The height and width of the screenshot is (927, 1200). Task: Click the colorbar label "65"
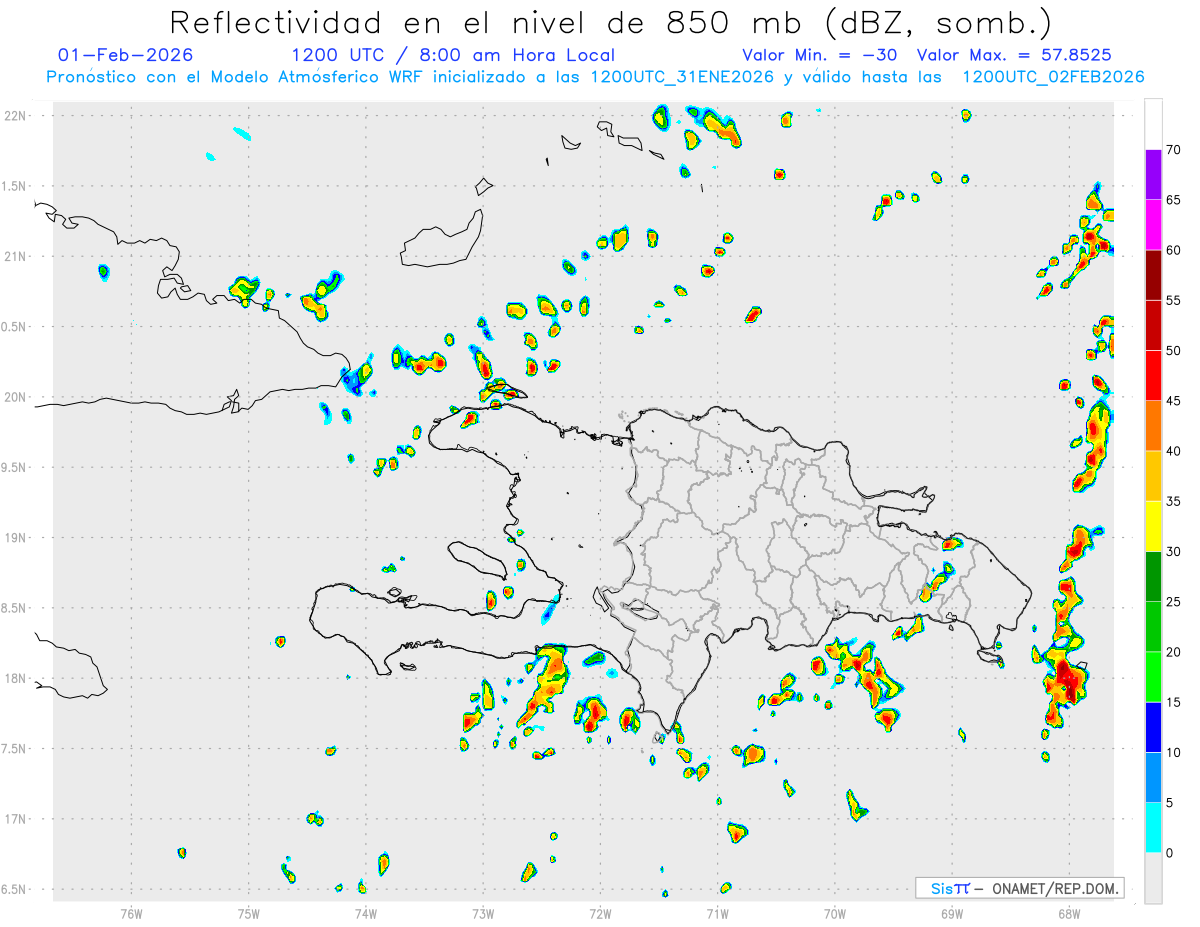click(1174, 200)
